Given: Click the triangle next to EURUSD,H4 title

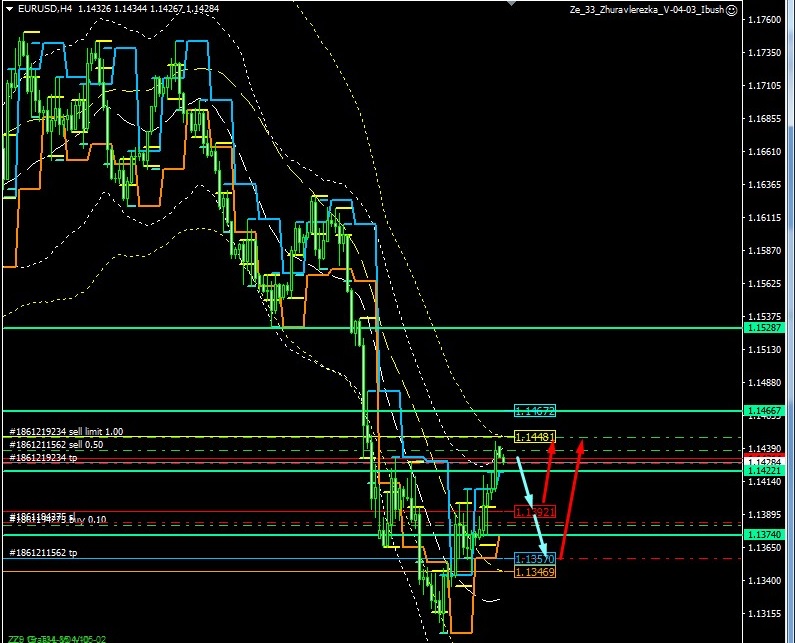Looking at the screenshot, I should (9, 9).
